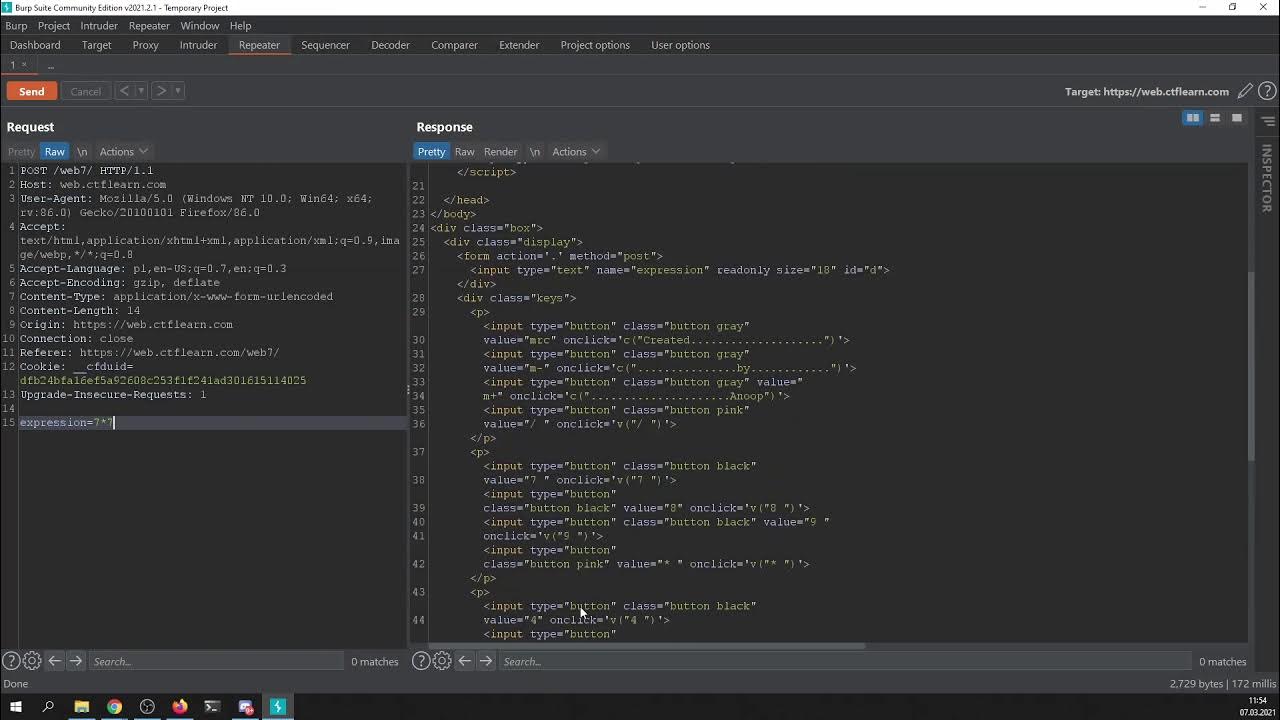The height and width of the screenshot is (720, 1280).
Task: Switch to the Project options tab
Action: click(x=595, y=45)
